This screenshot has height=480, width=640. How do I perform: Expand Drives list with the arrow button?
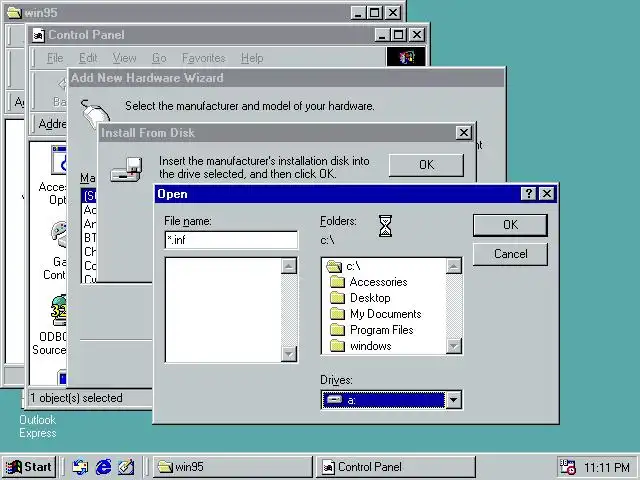click(453, 400)
